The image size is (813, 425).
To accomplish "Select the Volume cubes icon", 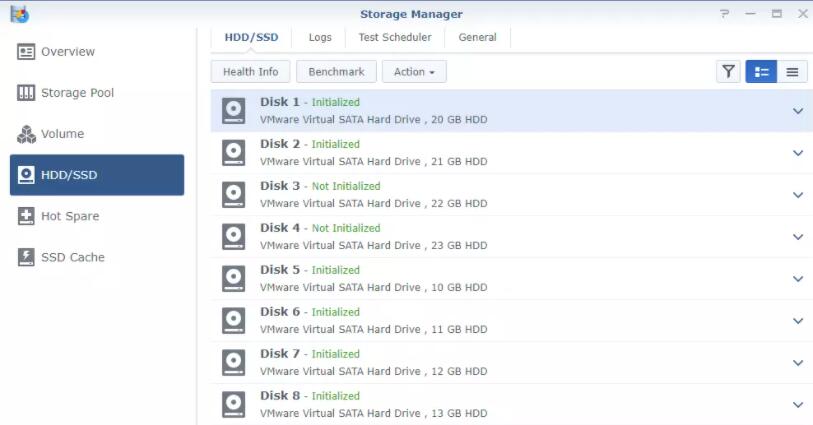I will (26, 134).
